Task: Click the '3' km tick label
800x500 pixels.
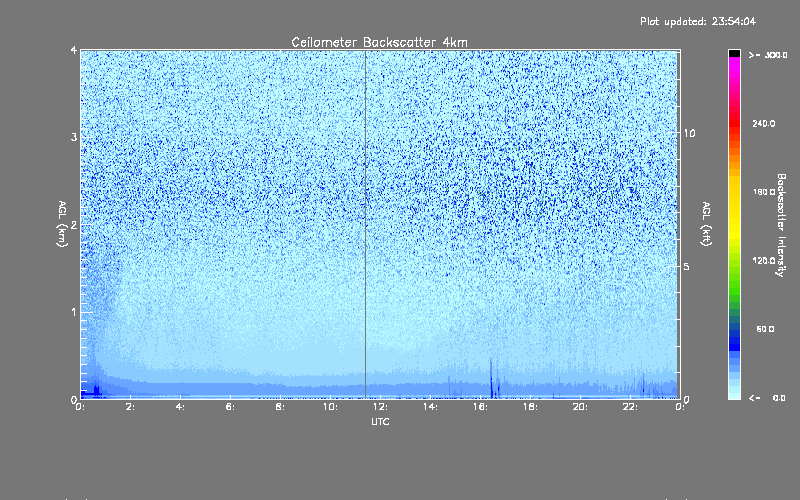Action: pos(74,137)
